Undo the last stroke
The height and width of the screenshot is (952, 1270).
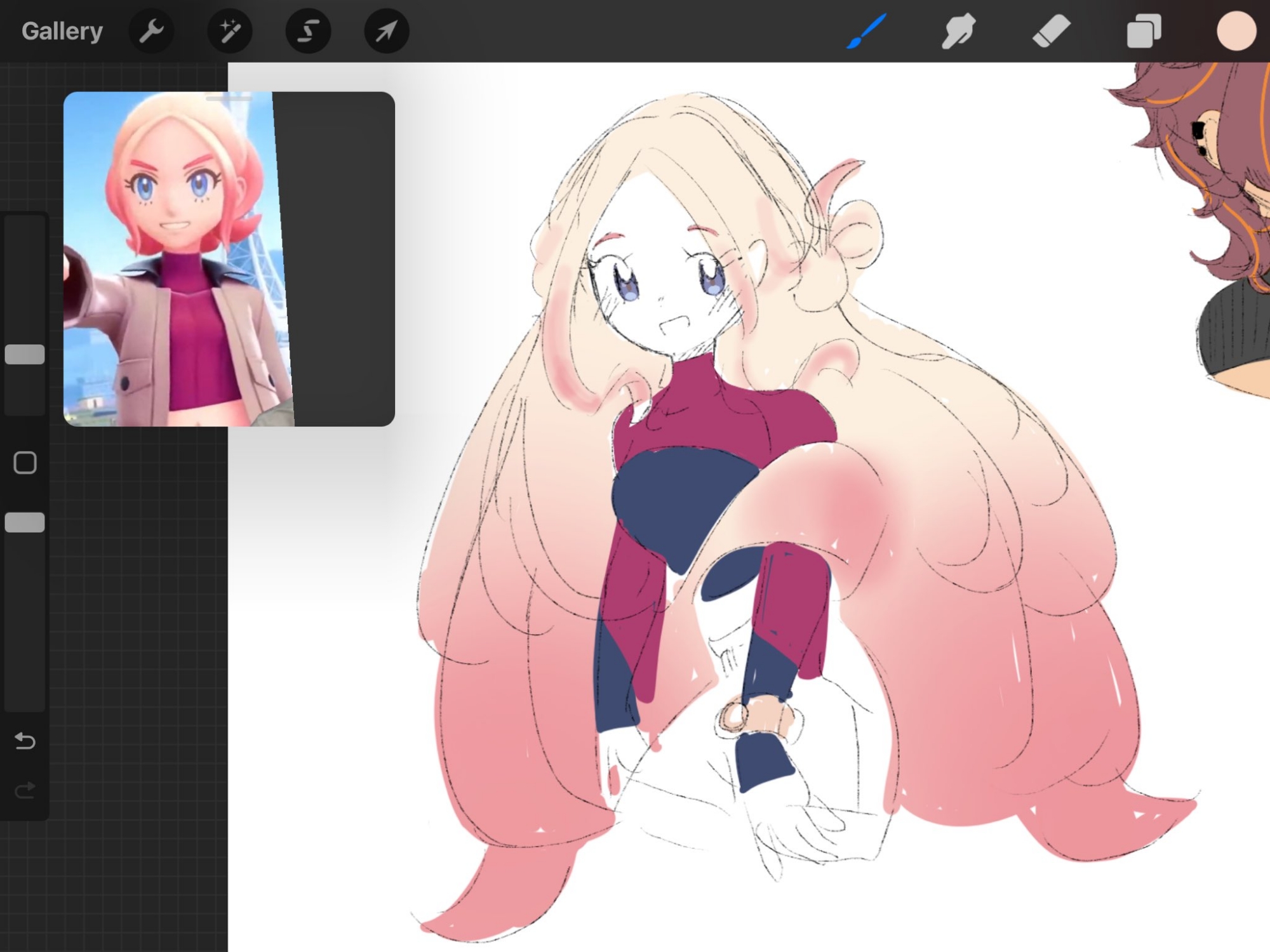pos(25,741)
